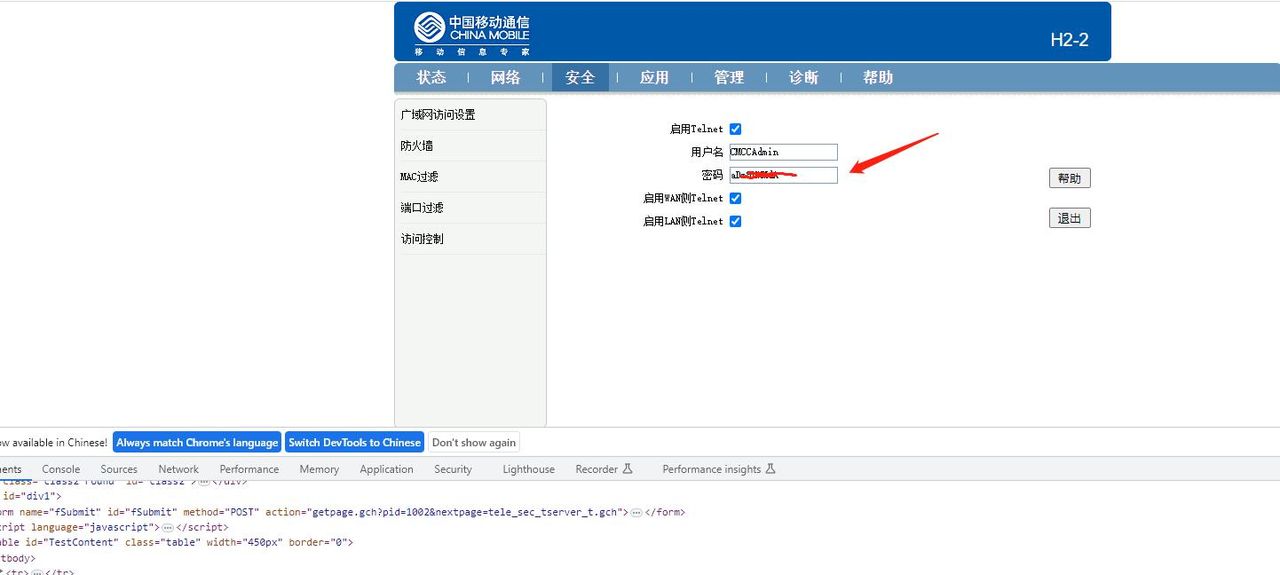Switch to the Memory DevTools tab
Viewport: 1280px width, 575px height.
click(319, 469)
